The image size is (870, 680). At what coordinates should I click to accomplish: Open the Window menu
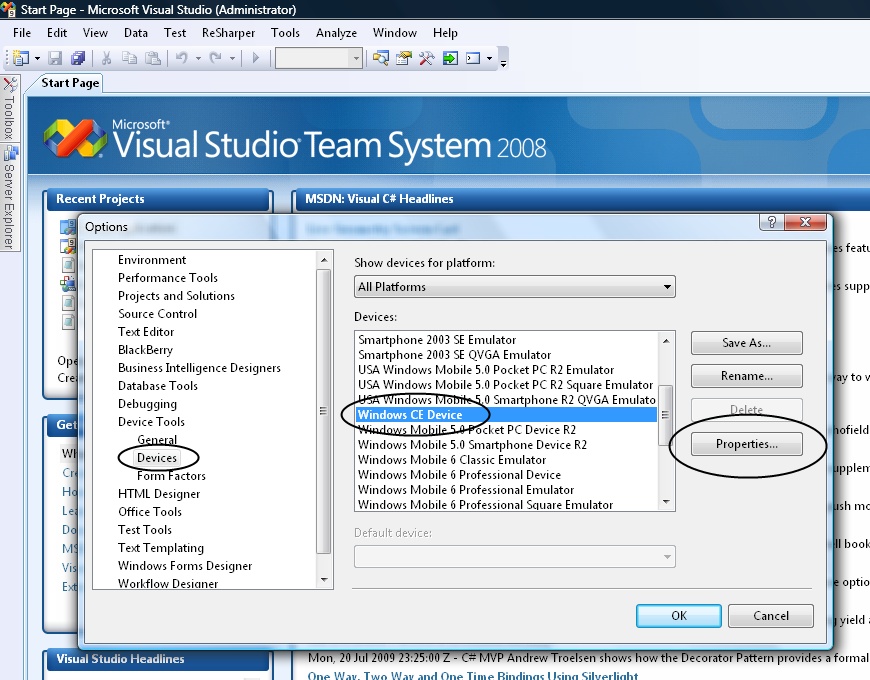point(394,33)
